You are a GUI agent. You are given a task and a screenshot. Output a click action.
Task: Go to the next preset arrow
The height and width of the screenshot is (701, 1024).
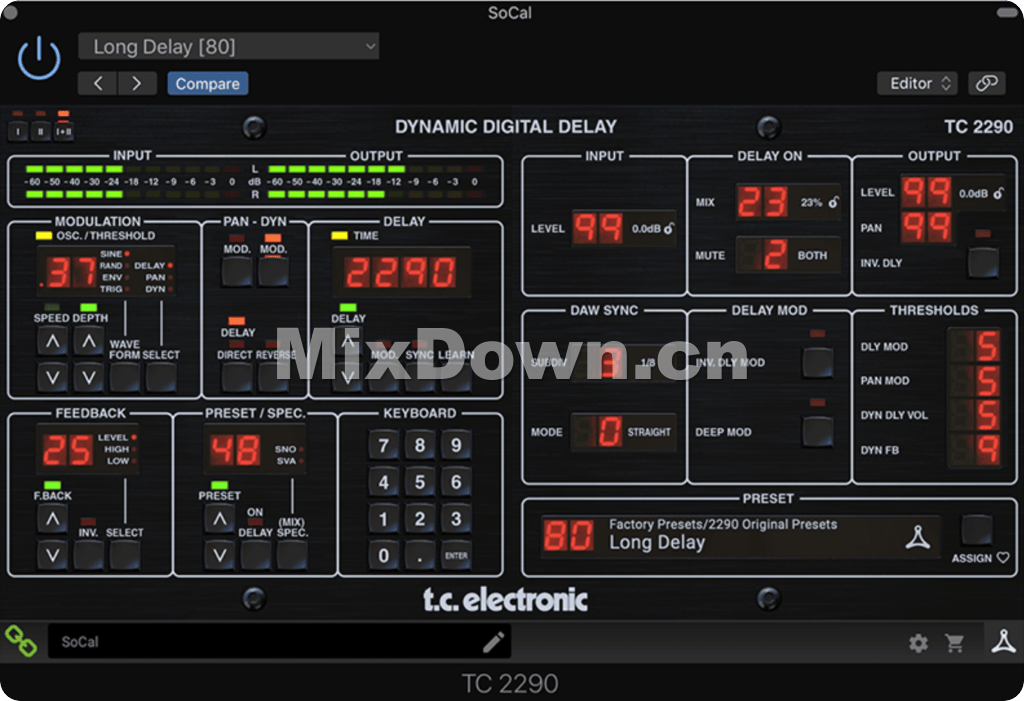pyautogui.click(x=137, y=84)
